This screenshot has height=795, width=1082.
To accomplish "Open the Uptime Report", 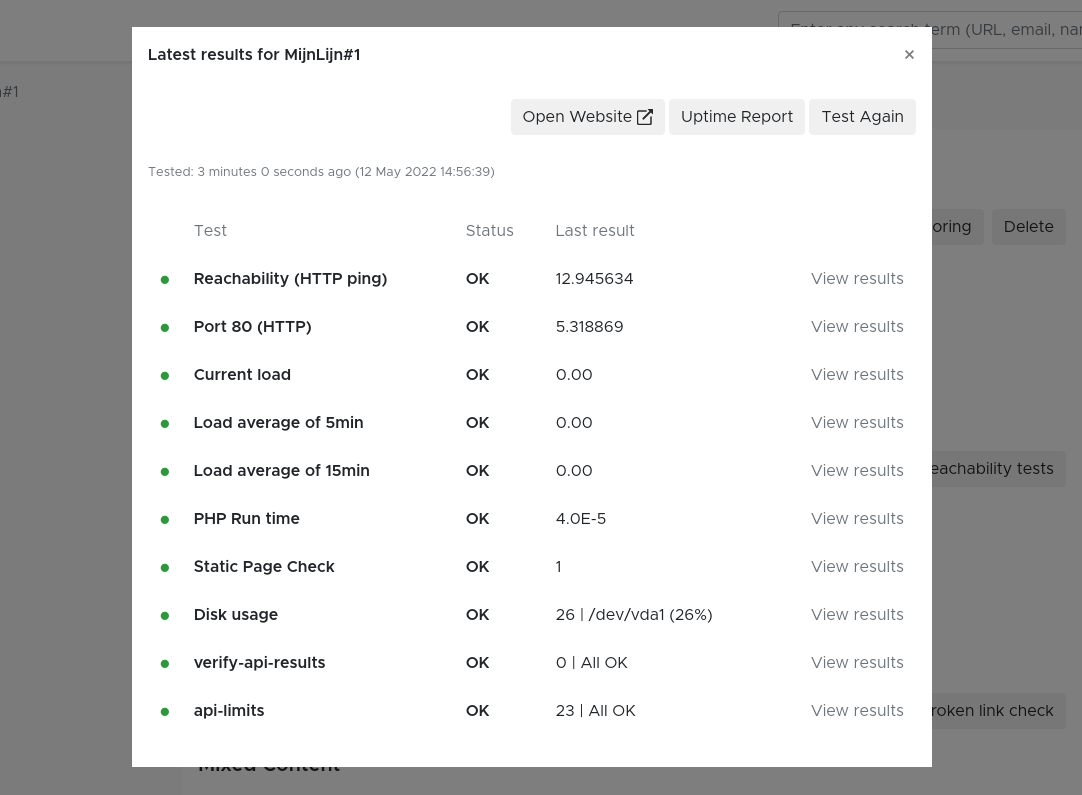I will [737, 117].
